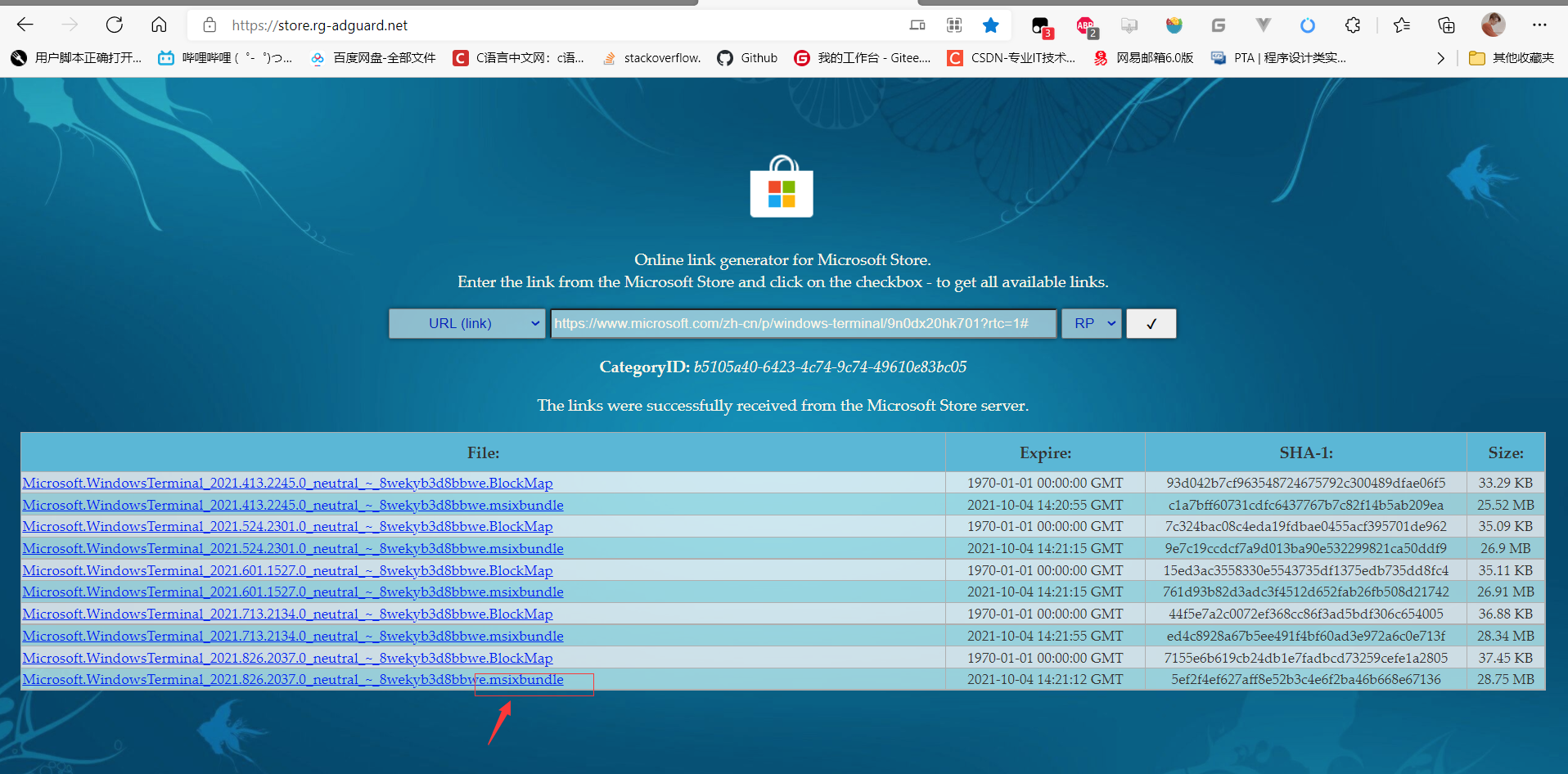This screenshot has height=774, width=1568.
Task: Click the grey V extension icon
Action: 1264,25
